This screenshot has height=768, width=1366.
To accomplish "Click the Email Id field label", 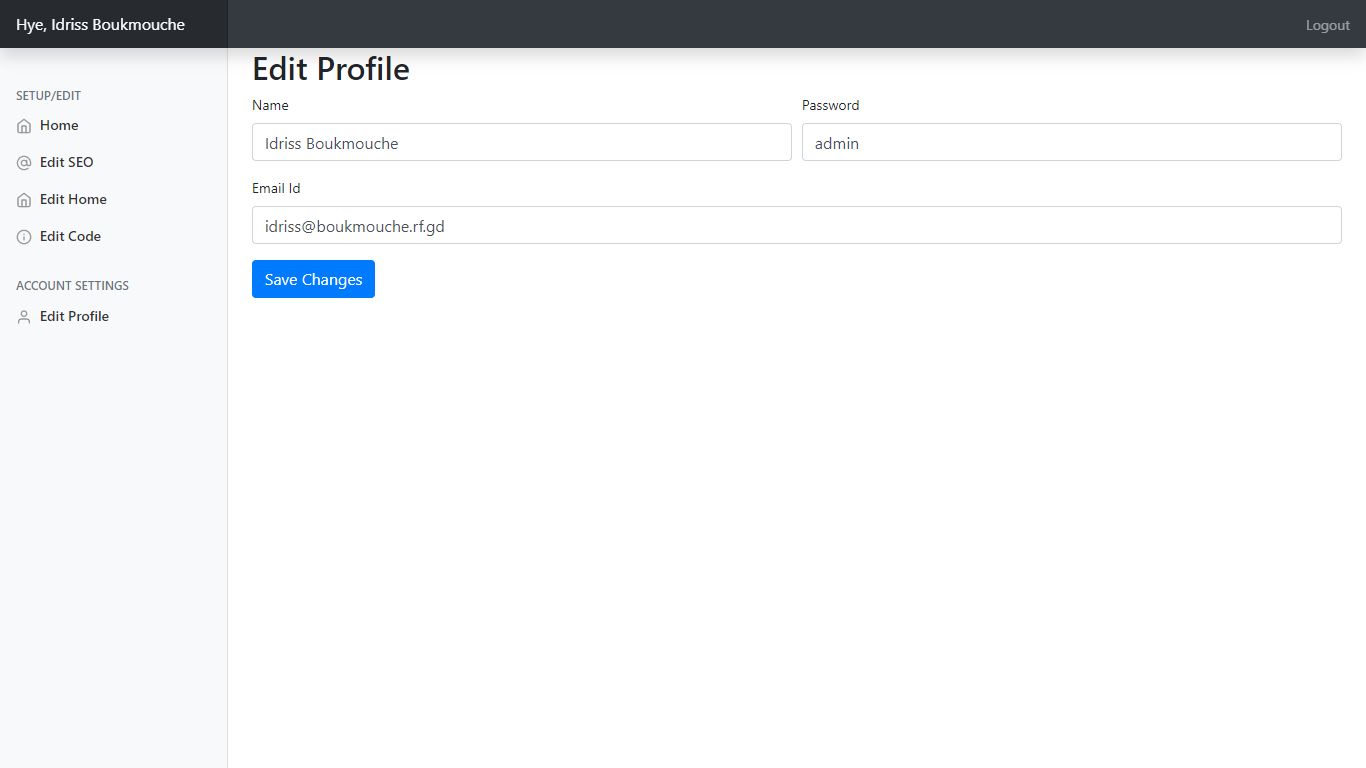I will 276,188.
